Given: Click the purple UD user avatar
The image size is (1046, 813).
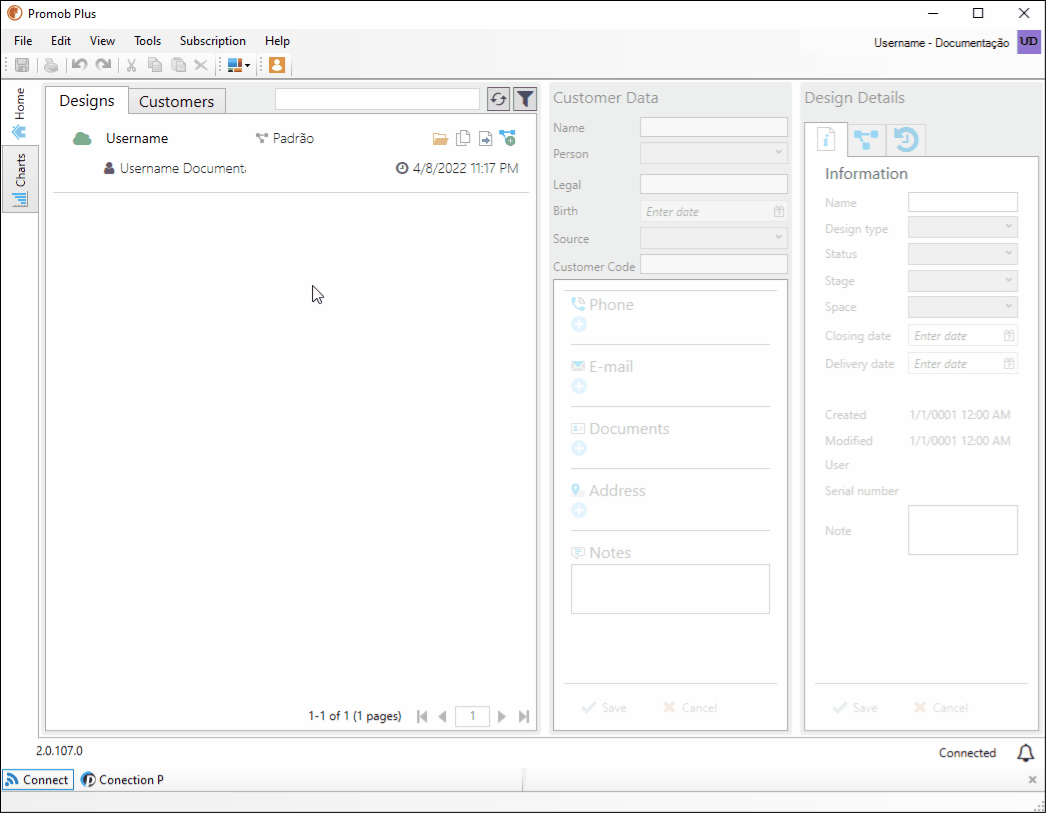Looking at the screenshot, I should coord(1029,41).
